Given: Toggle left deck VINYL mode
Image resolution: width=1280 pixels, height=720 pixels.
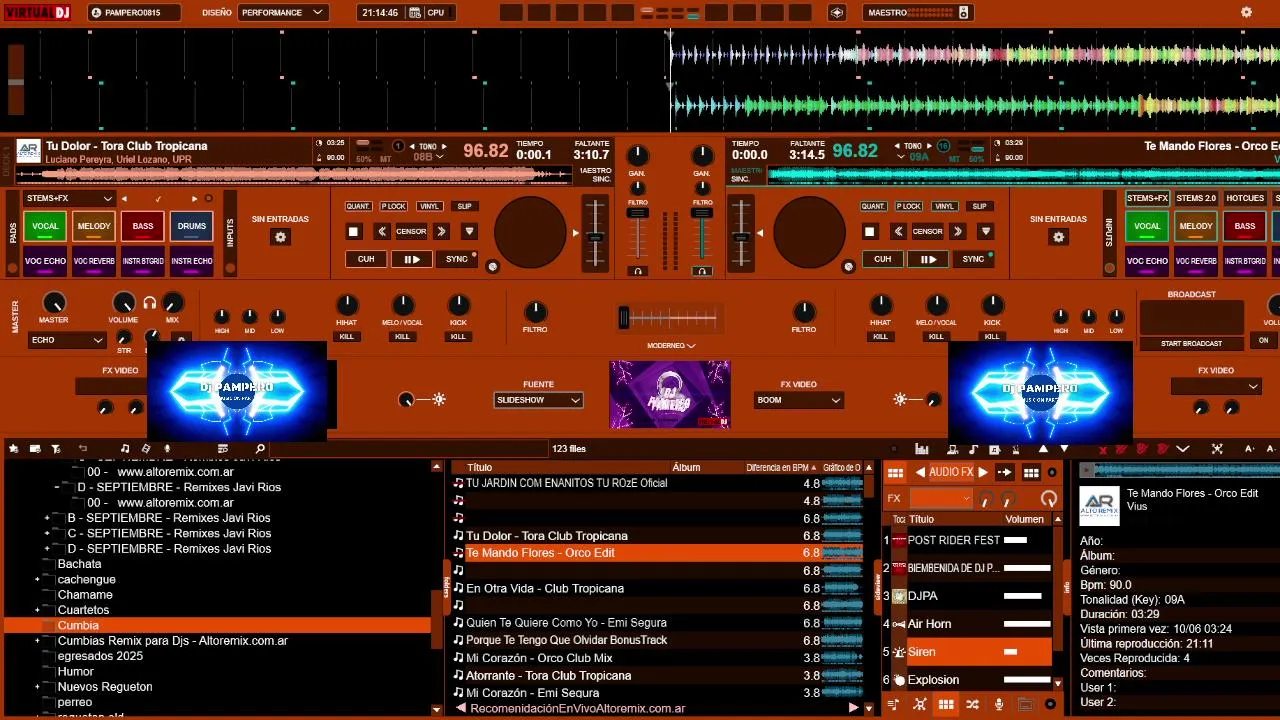Looking at the screenshot, I should click(x=429, y=206).
